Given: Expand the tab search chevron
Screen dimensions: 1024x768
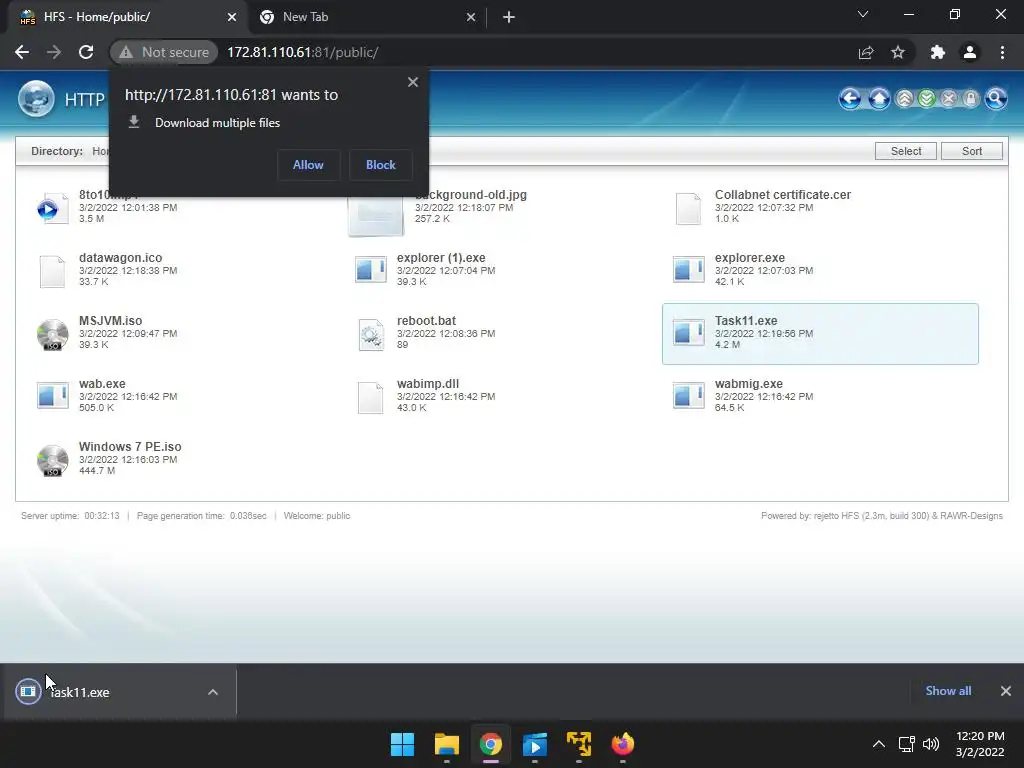Looking at the screenshot, I should [x=863, y=14].
